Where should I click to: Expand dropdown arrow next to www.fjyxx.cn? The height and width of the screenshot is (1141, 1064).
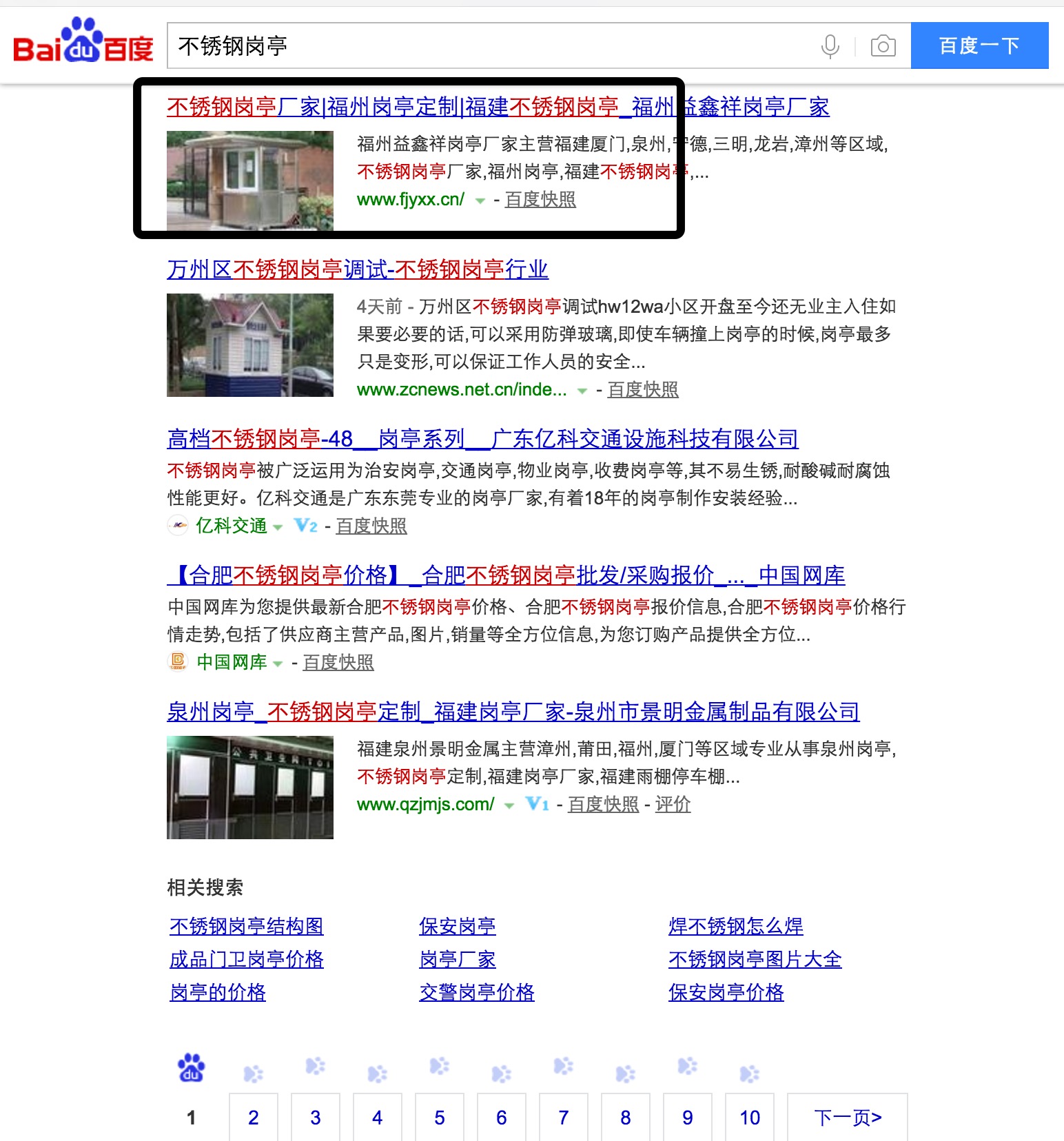pos(480,201)
